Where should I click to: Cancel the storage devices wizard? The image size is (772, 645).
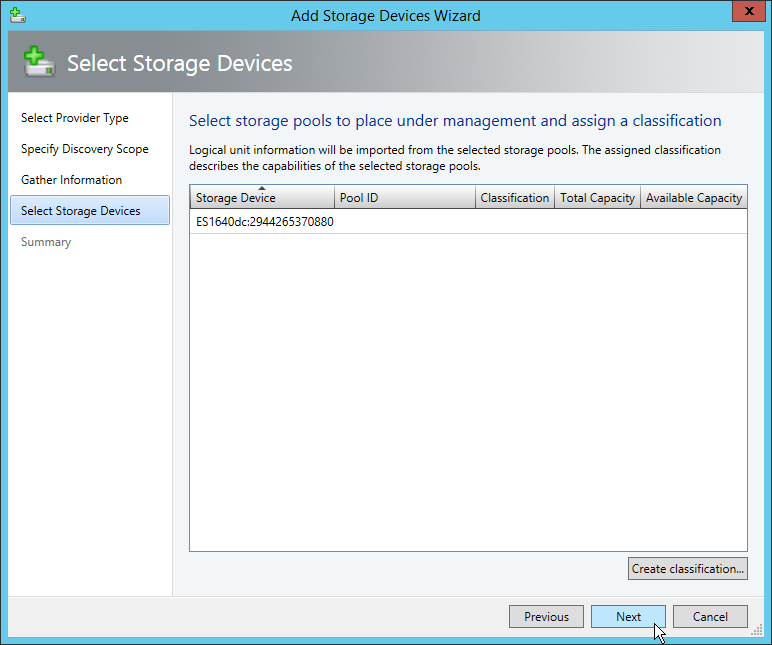[710, 617]
